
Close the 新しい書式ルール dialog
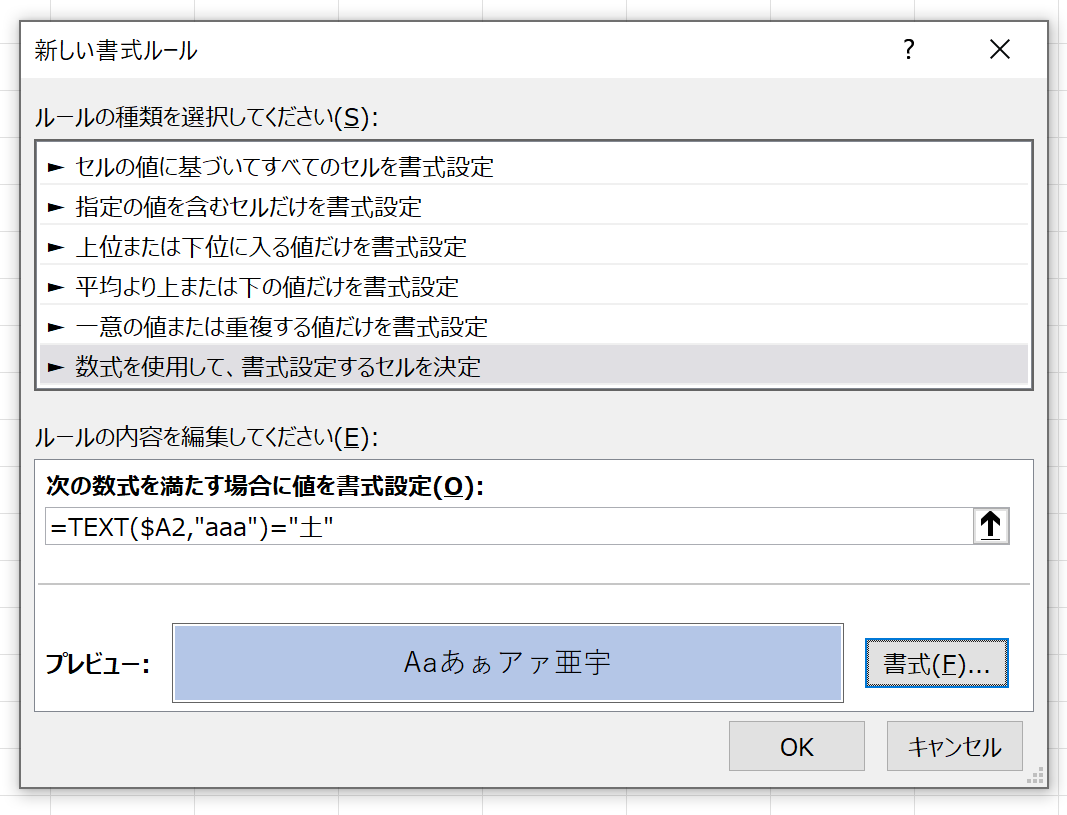click(x=1000, y=49)
